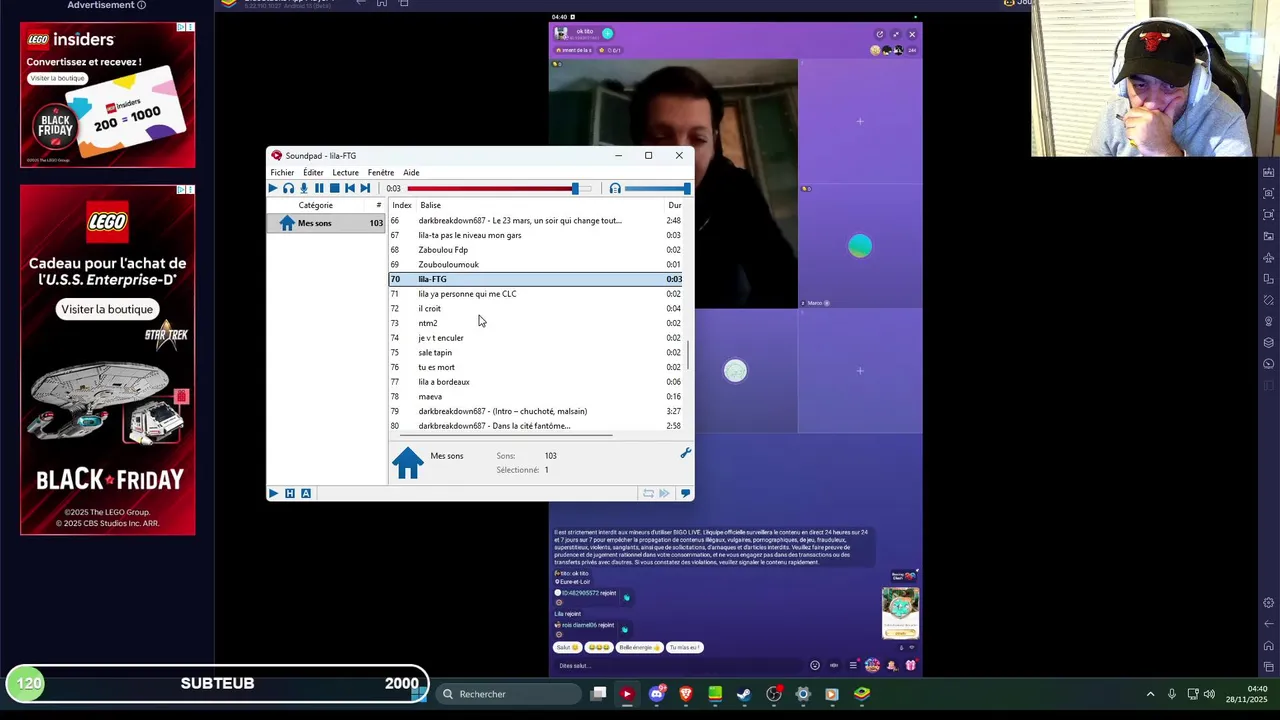This screenshot has width=1280, height=720.
Task: Select sound 'tu es mort'
Action: click(x=536, y=367)
